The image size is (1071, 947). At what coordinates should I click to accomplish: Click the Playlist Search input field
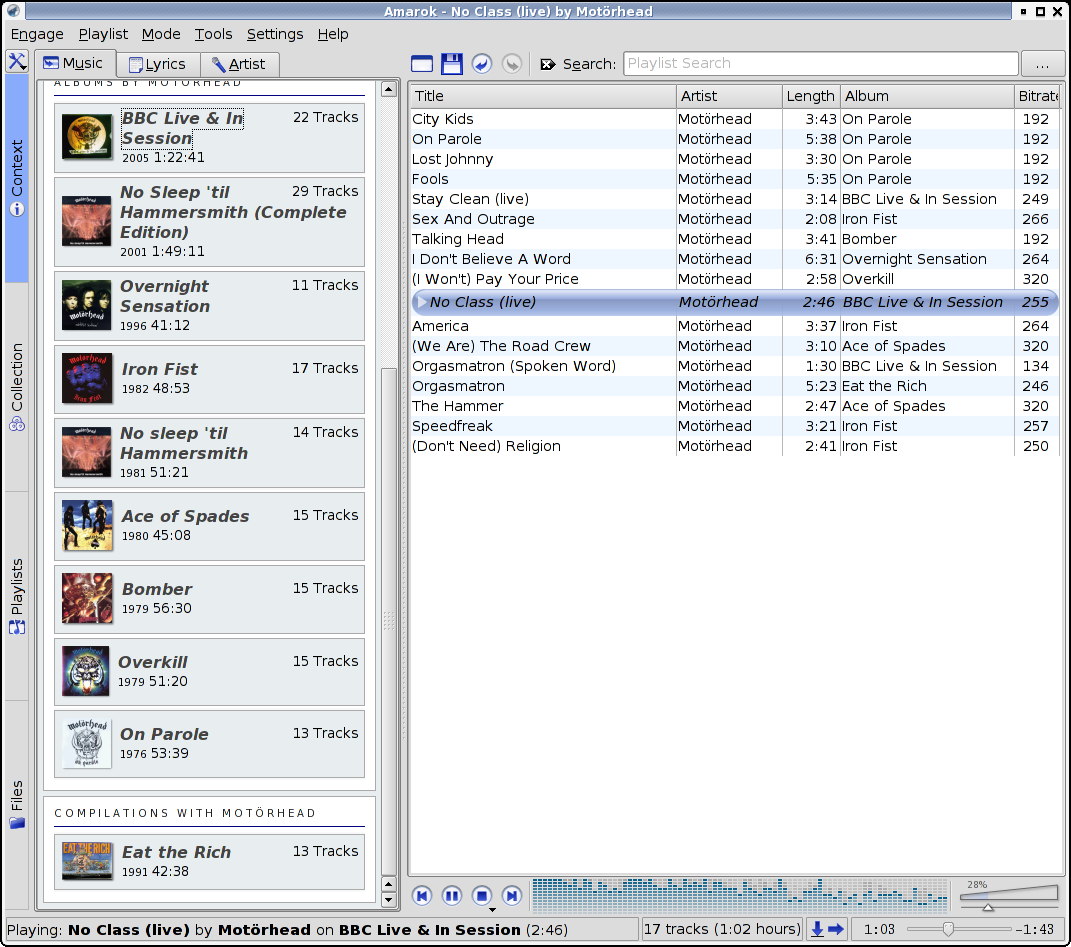[x=820, y=64]
